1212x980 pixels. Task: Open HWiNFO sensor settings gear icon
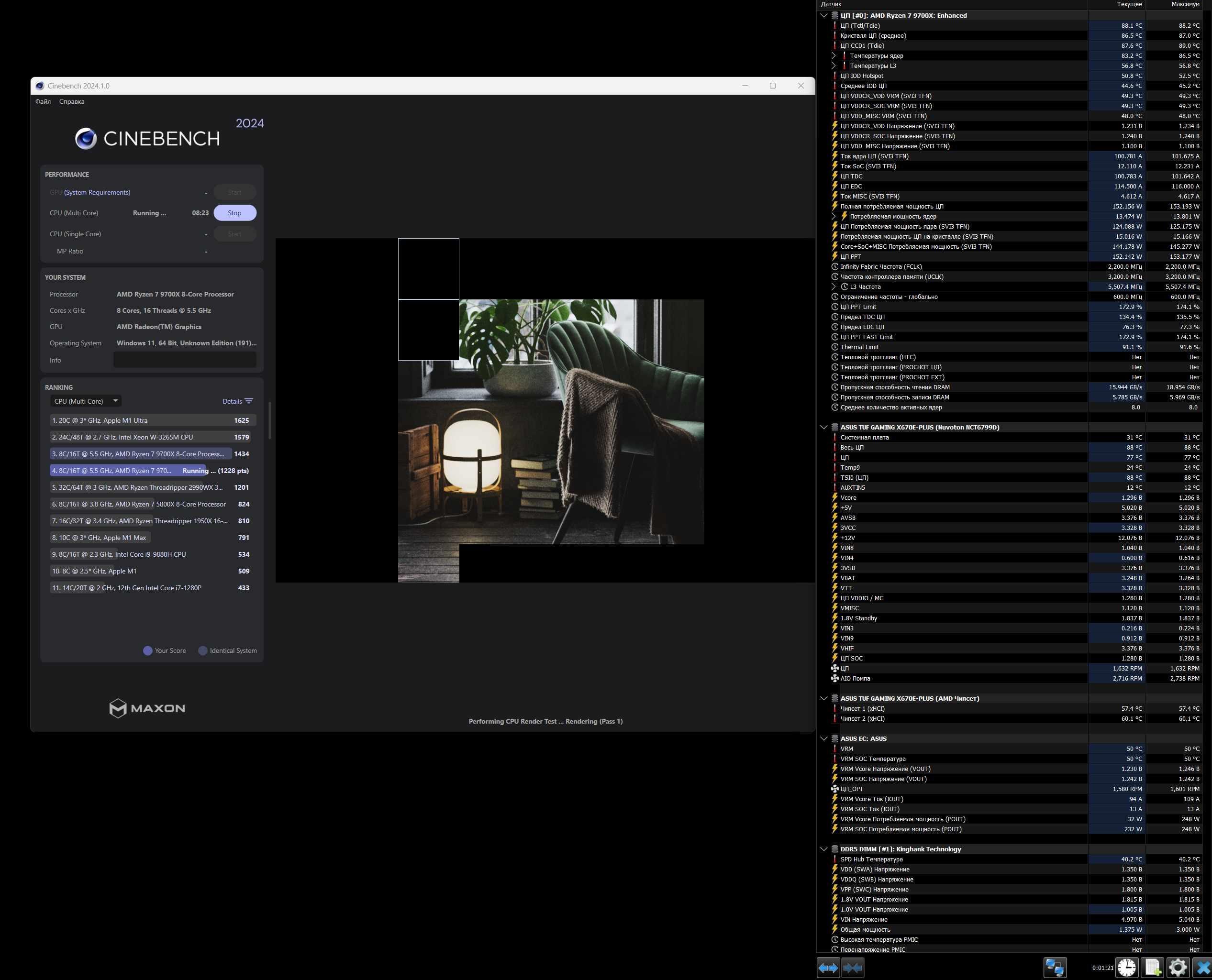(1178, 968)
